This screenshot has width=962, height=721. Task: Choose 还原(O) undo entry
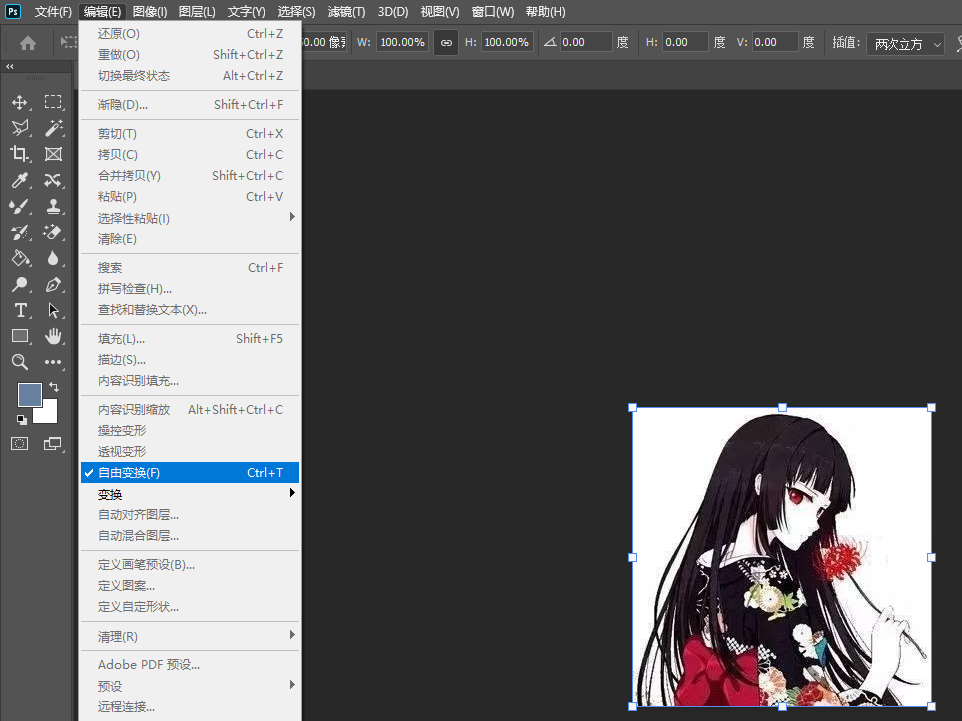pyautogui.click(x=190, y=34)
